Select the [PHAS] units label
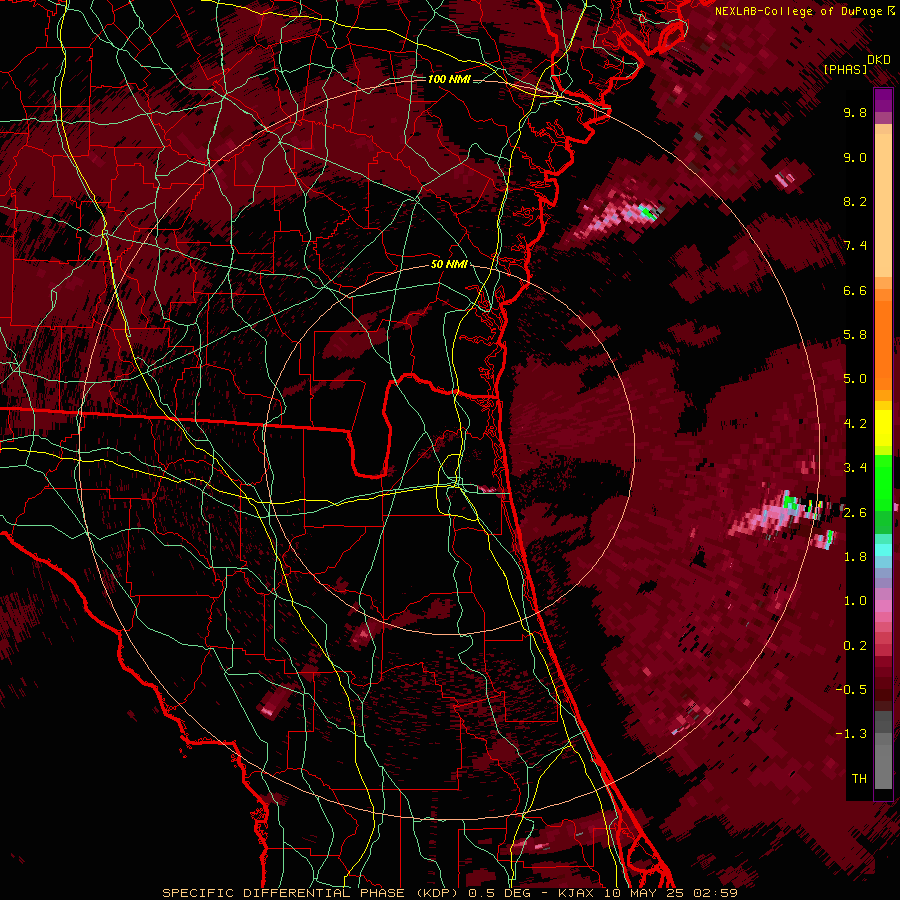Viewport: 900px width, 900px height. click(845, 69)
